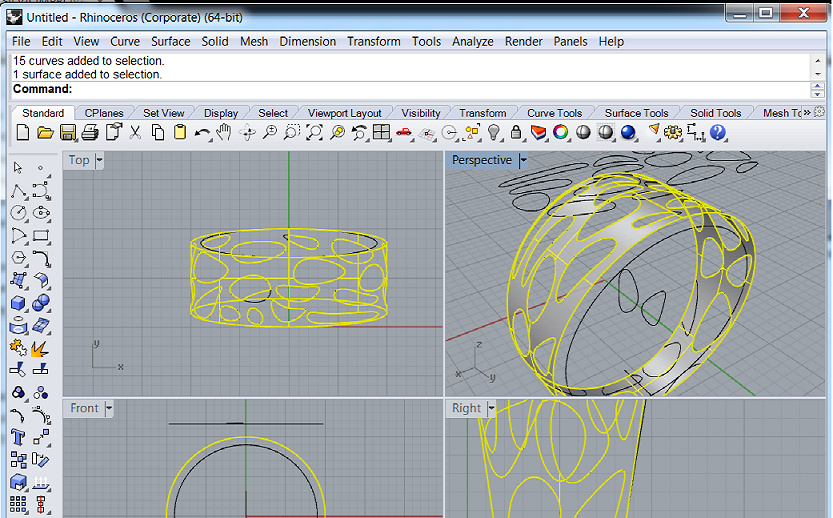Click the '15 curves added to selection.' history line

89,61
